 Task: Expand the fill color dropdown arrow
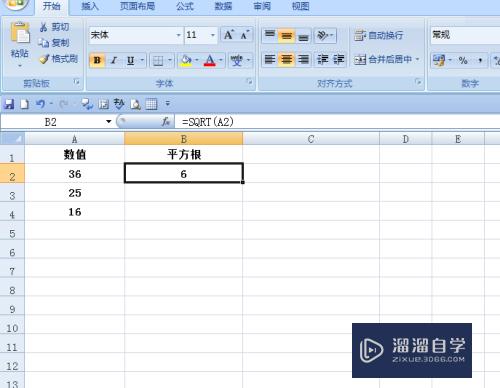[x=197, y=61]
